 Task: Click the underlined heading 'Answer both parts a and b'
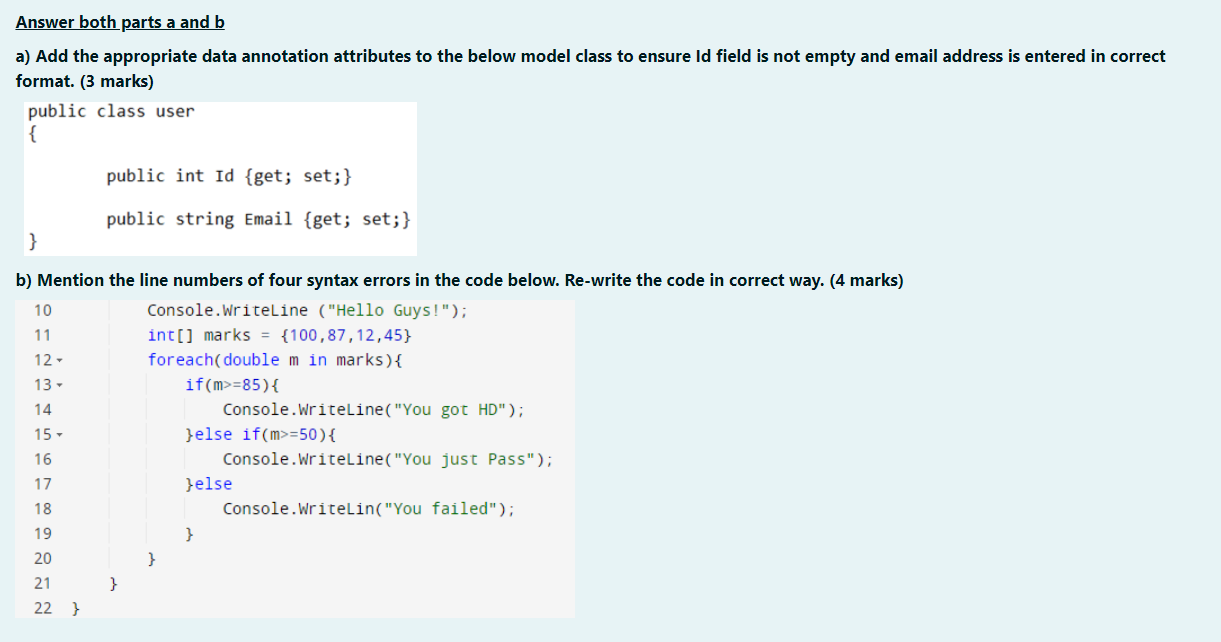click(119, 21)
